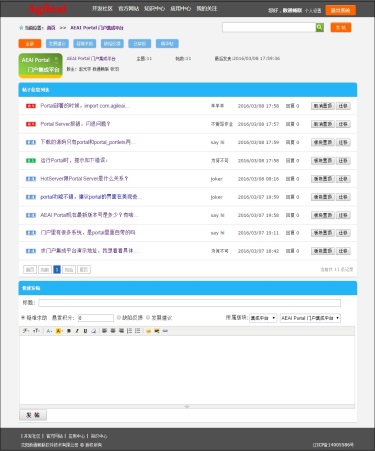
Task: Click the green AEAI Portal board badge
Action: tap(40, 65)
